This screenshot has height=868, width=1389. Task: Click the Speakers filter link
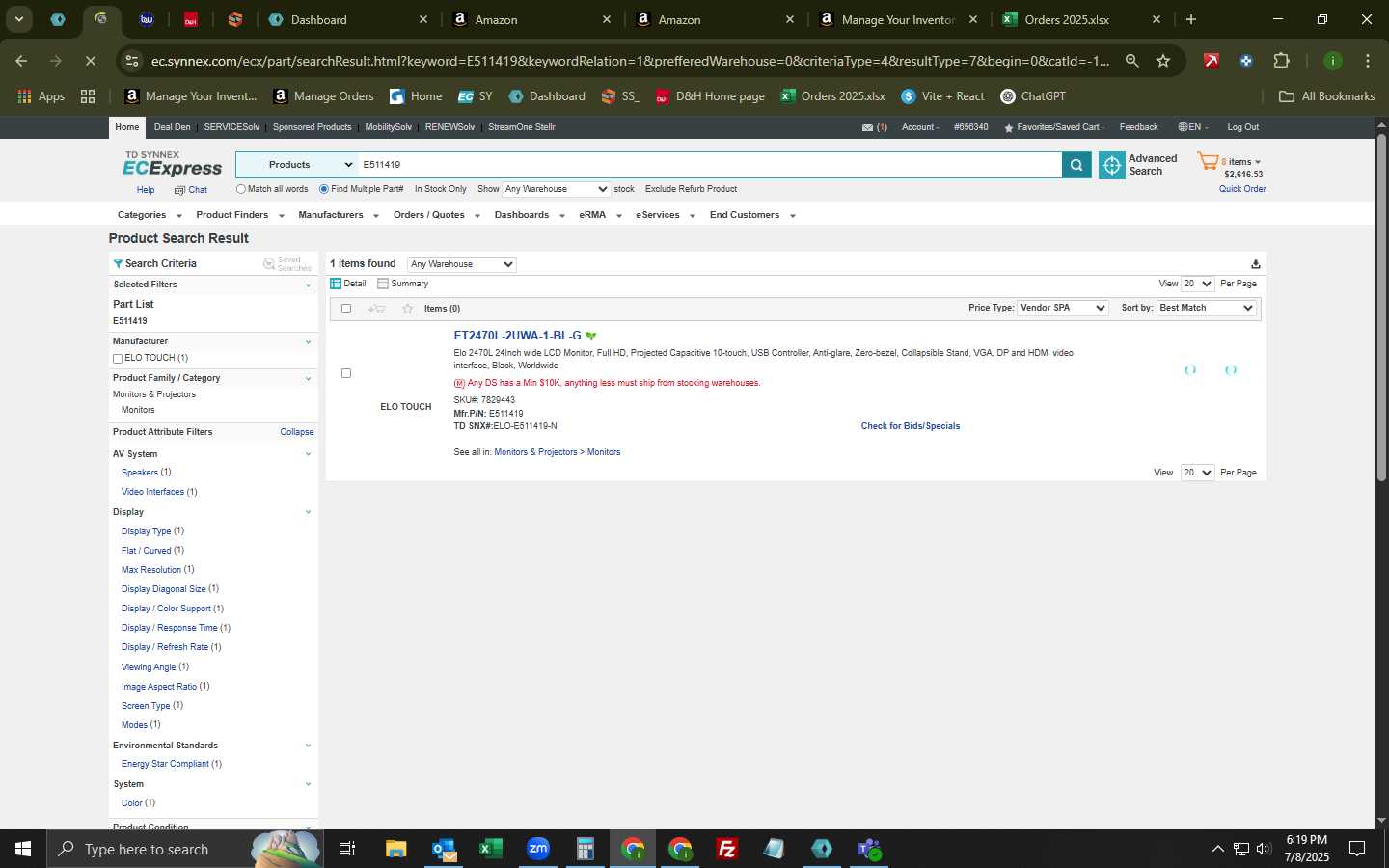click(140, 473)
